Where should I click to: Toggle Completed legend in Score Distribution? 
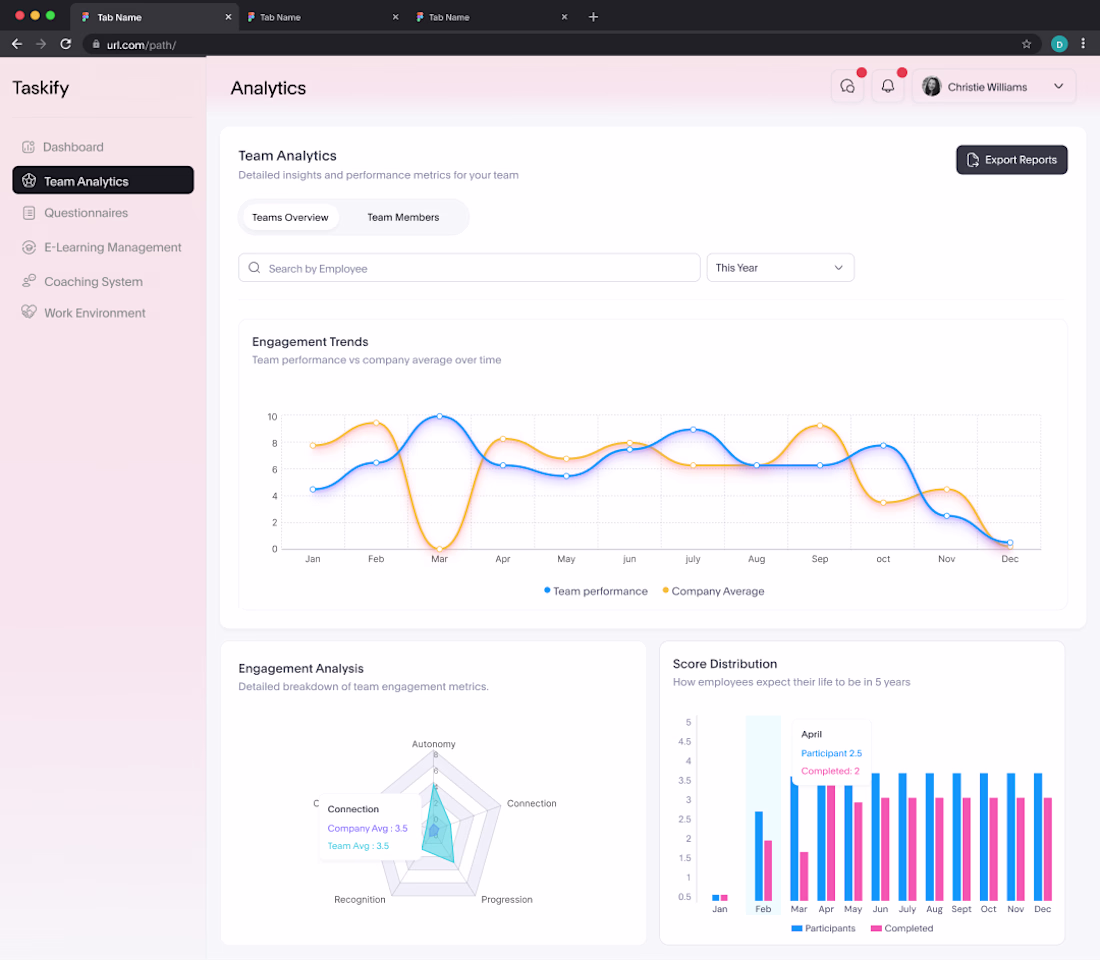[x=901, y=928]
